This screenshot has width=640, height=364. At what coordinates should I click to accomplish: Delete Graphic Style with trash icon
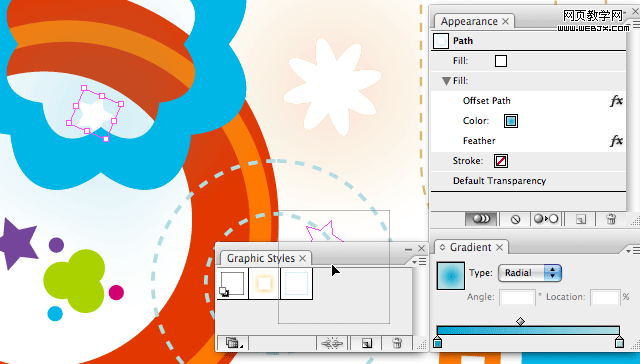click(397, 343)
